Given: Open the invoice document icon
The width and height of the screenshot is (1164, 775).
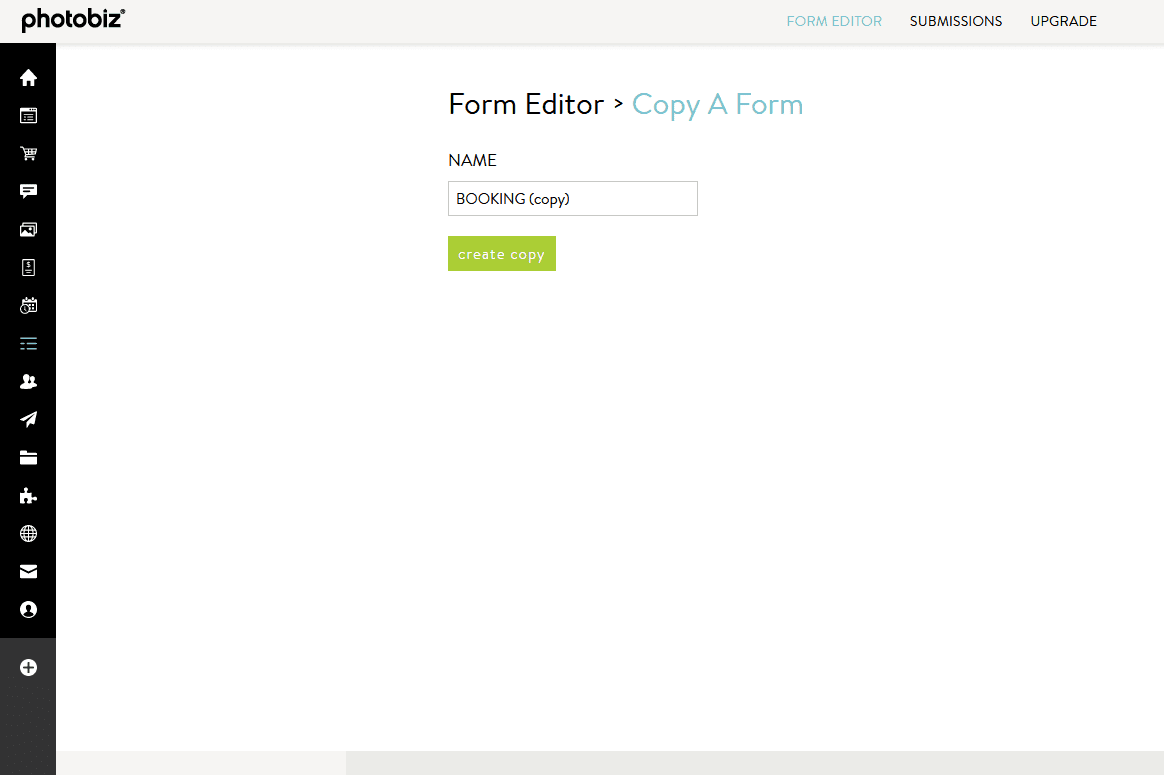Looking at the screenshot, I should 28,267.
